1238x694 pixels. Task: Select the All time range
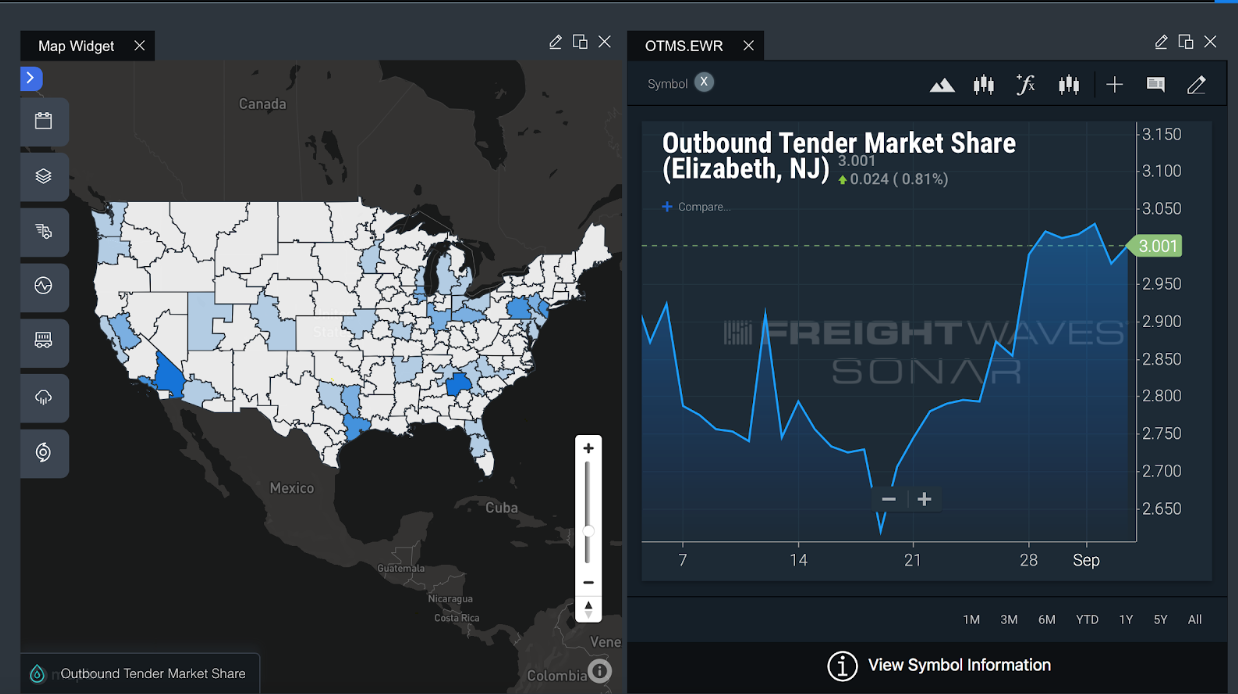coord(1195,620)
